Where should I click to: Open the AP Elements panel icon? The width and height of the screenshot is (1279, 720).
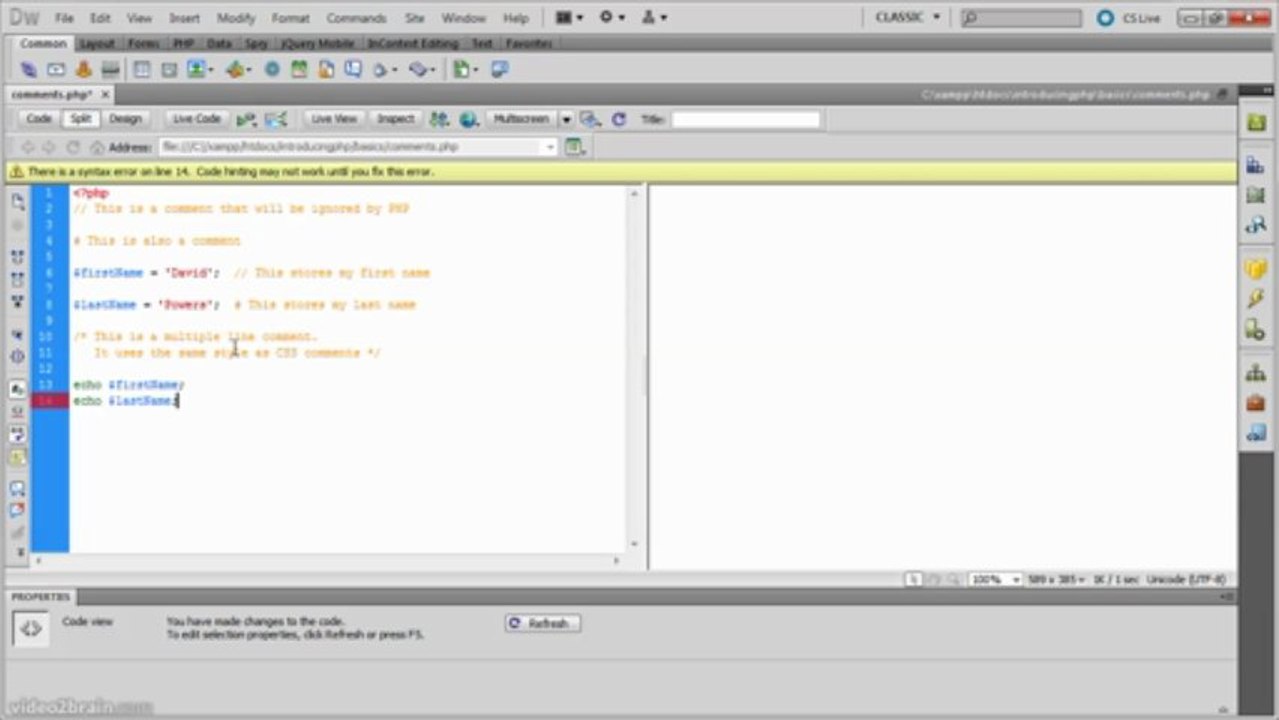click(1255, 195)
